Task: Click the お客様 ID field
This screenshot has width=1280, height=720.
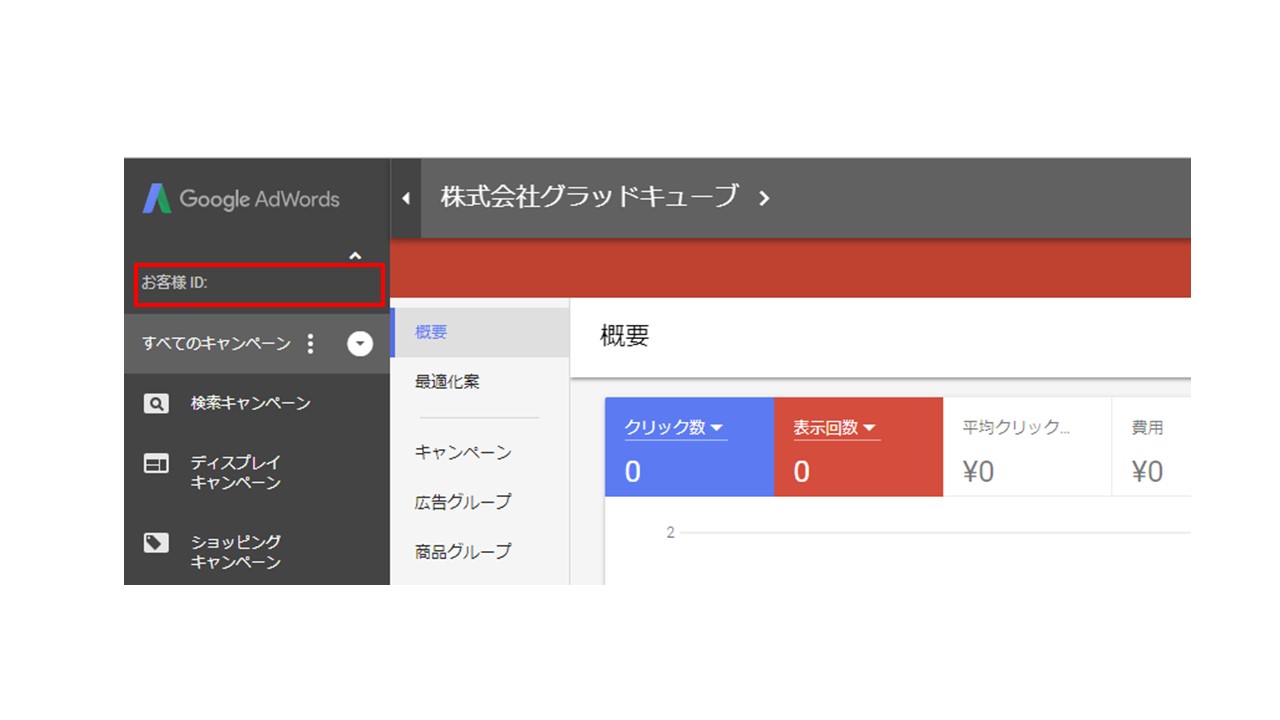Action: point(261,284)
